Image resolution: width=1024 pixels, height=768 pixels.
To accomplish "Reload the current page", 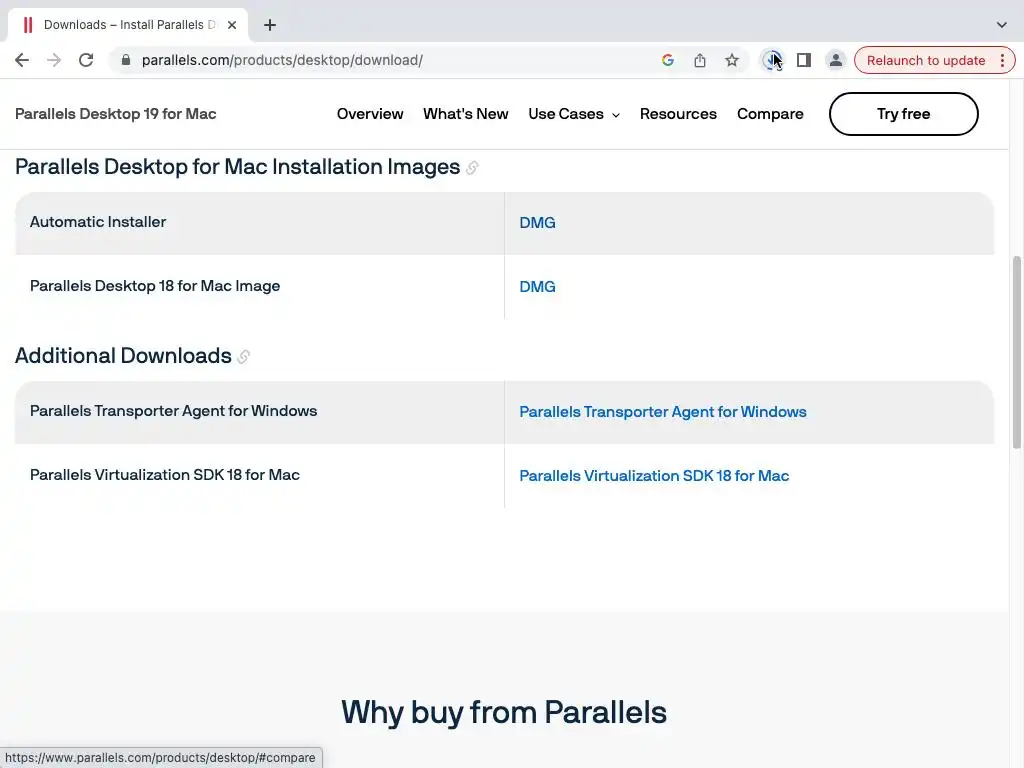I will point(86,60).
